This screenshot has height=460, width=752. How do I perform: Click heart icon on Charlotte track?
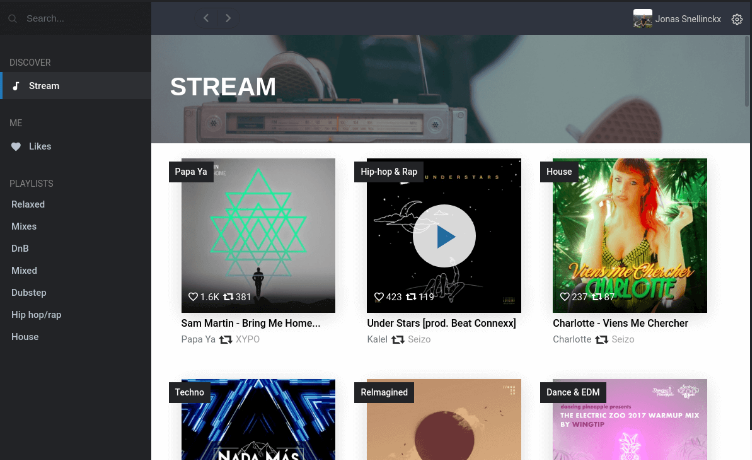tap(564, 296)
